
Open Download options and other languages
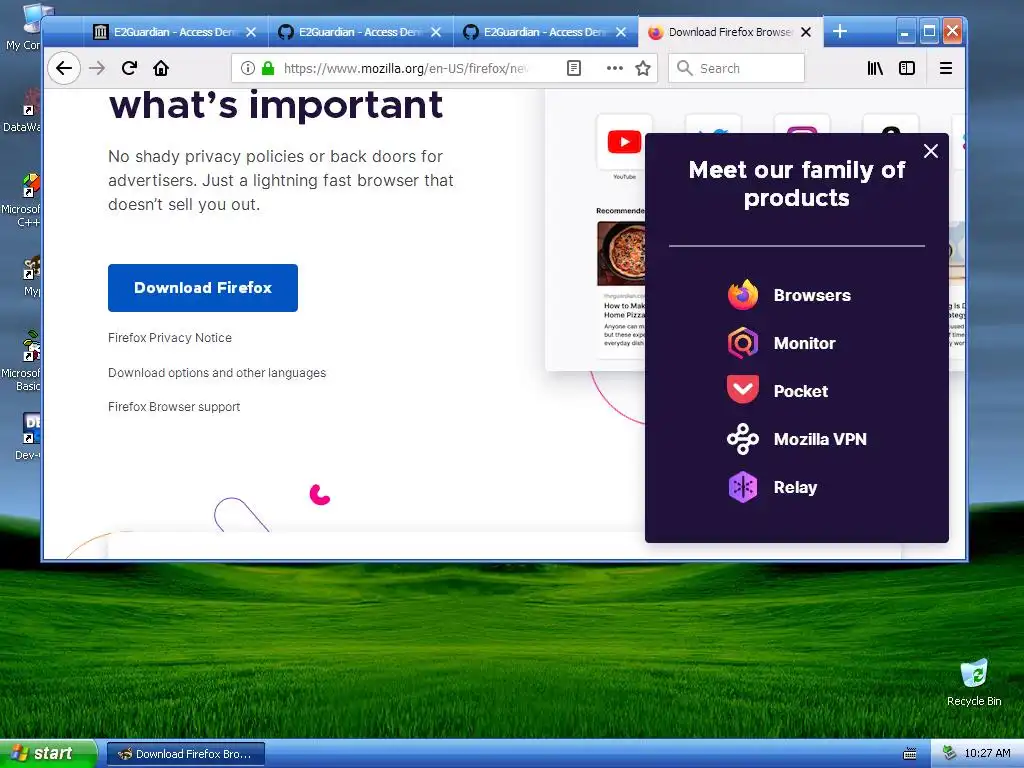pos(217,373)
